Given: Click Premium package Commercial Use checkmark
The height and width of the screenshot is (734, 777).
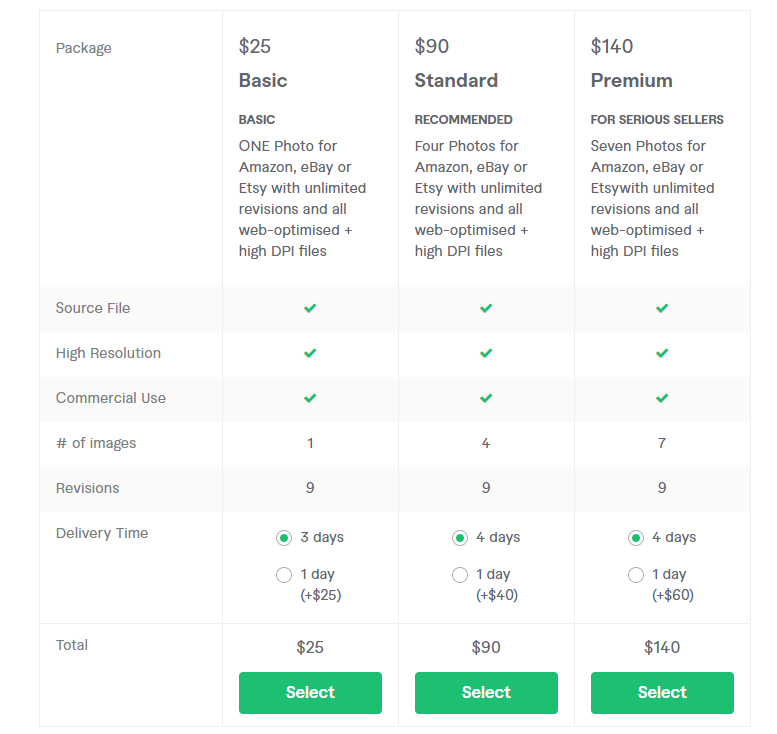Looking at the screenshot, I should tap(662, 398).
